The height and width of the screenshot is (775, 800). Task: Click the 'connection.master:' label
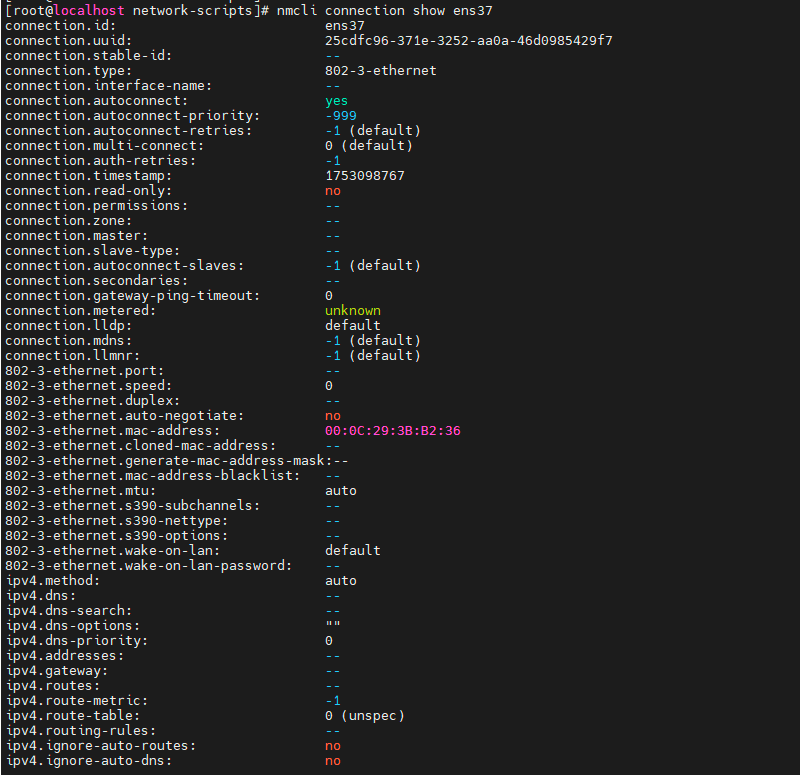coord(77,236)
